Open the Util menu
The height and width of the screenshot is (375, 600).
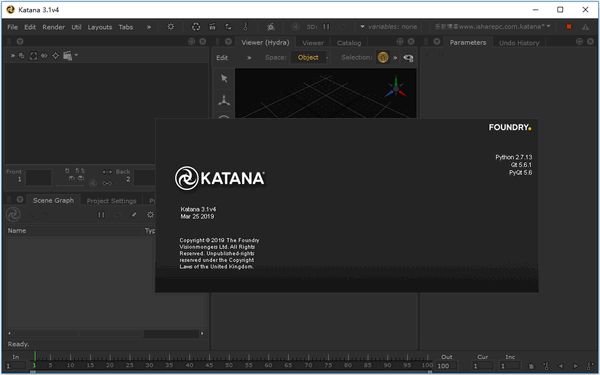click(x=77, y=27)
